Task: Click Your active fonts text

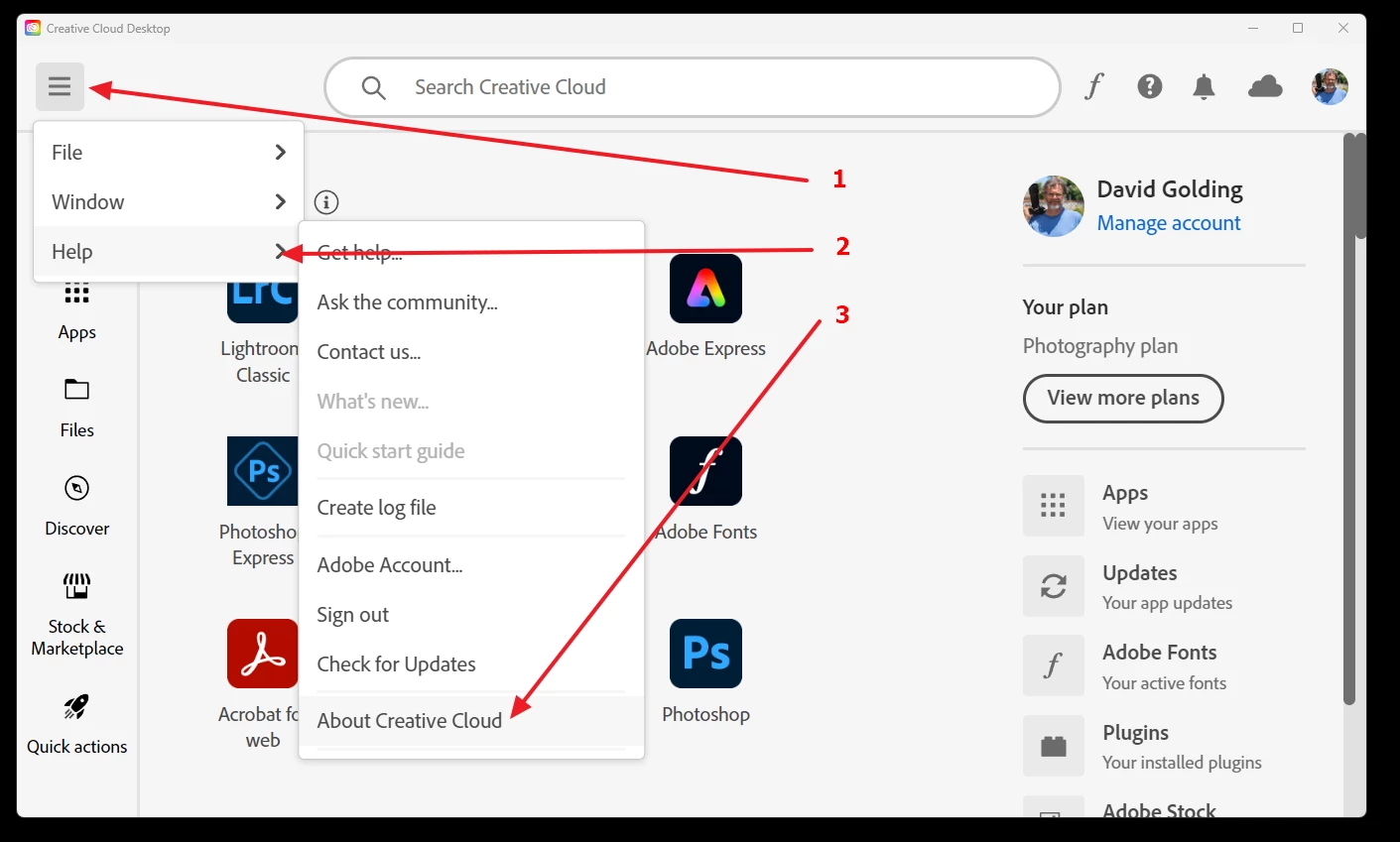Action: point(1164,683)
